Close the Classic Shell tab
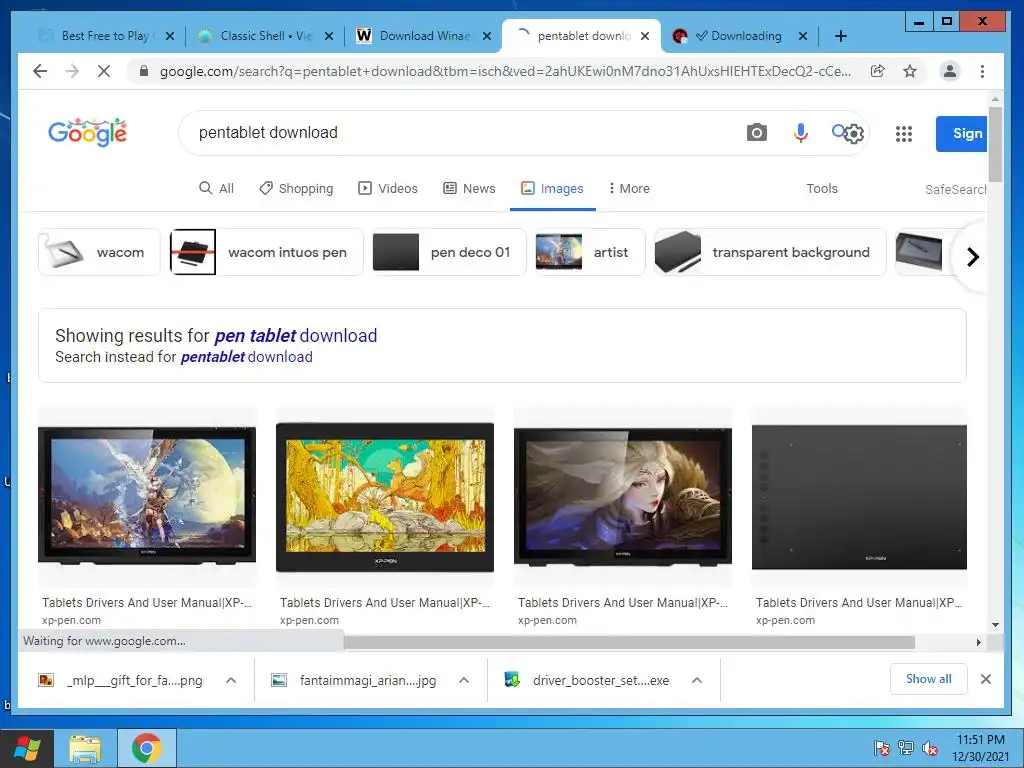 329,36
